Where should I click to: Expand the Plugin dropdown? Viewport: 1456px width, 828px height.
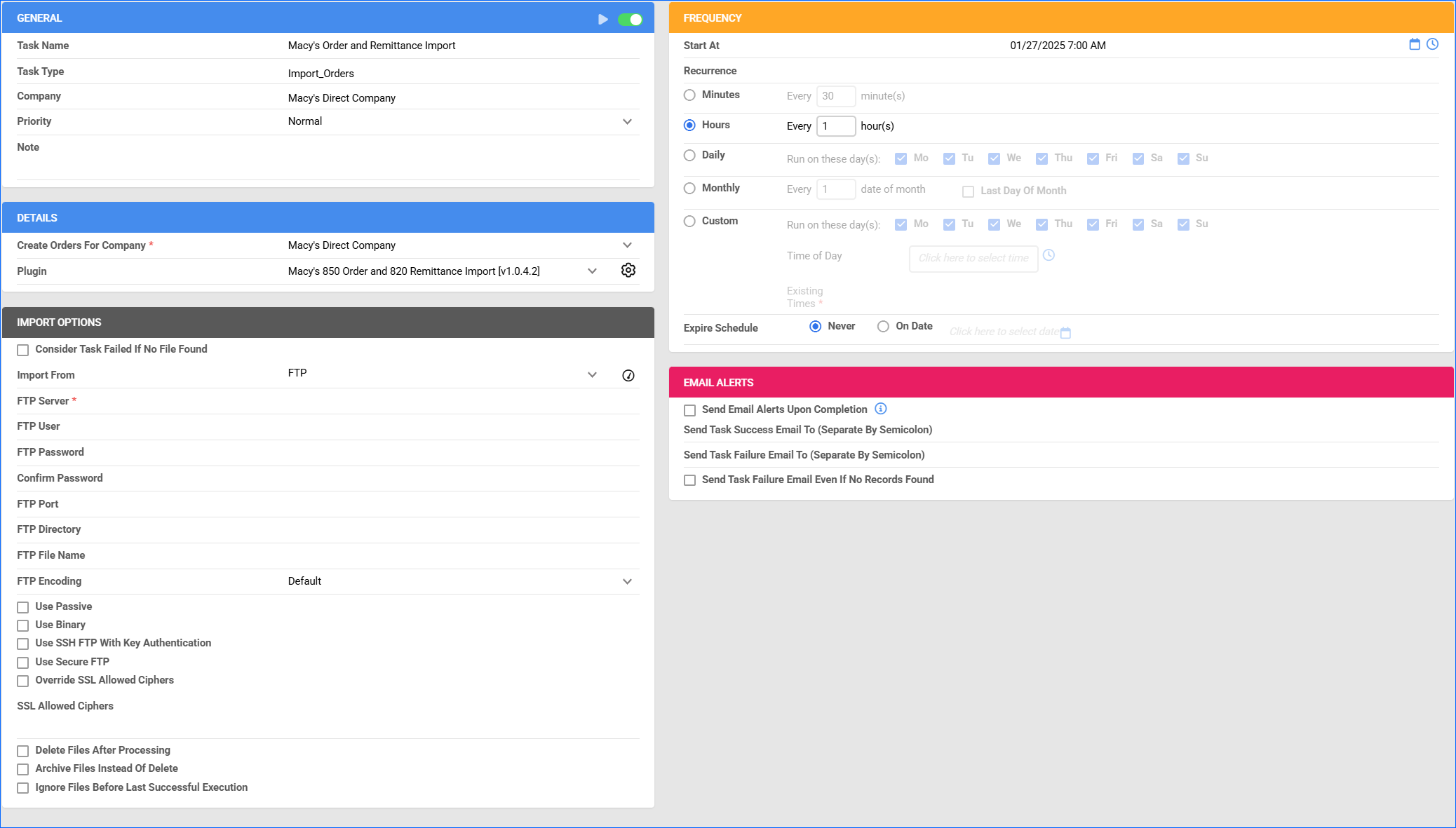pos(592,271)
